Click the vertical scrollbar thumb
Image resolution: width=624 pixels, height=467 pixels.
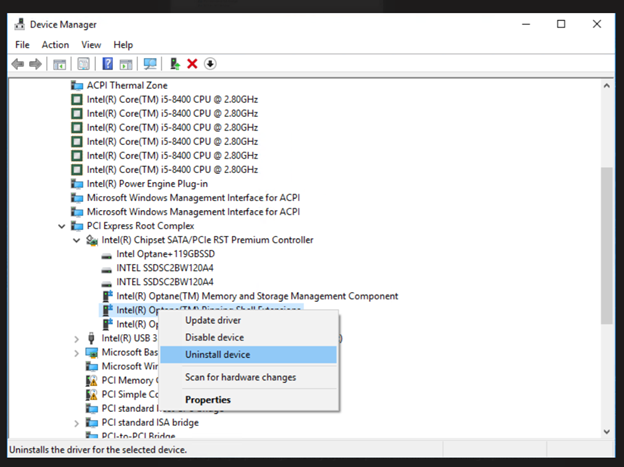(606, 245)
